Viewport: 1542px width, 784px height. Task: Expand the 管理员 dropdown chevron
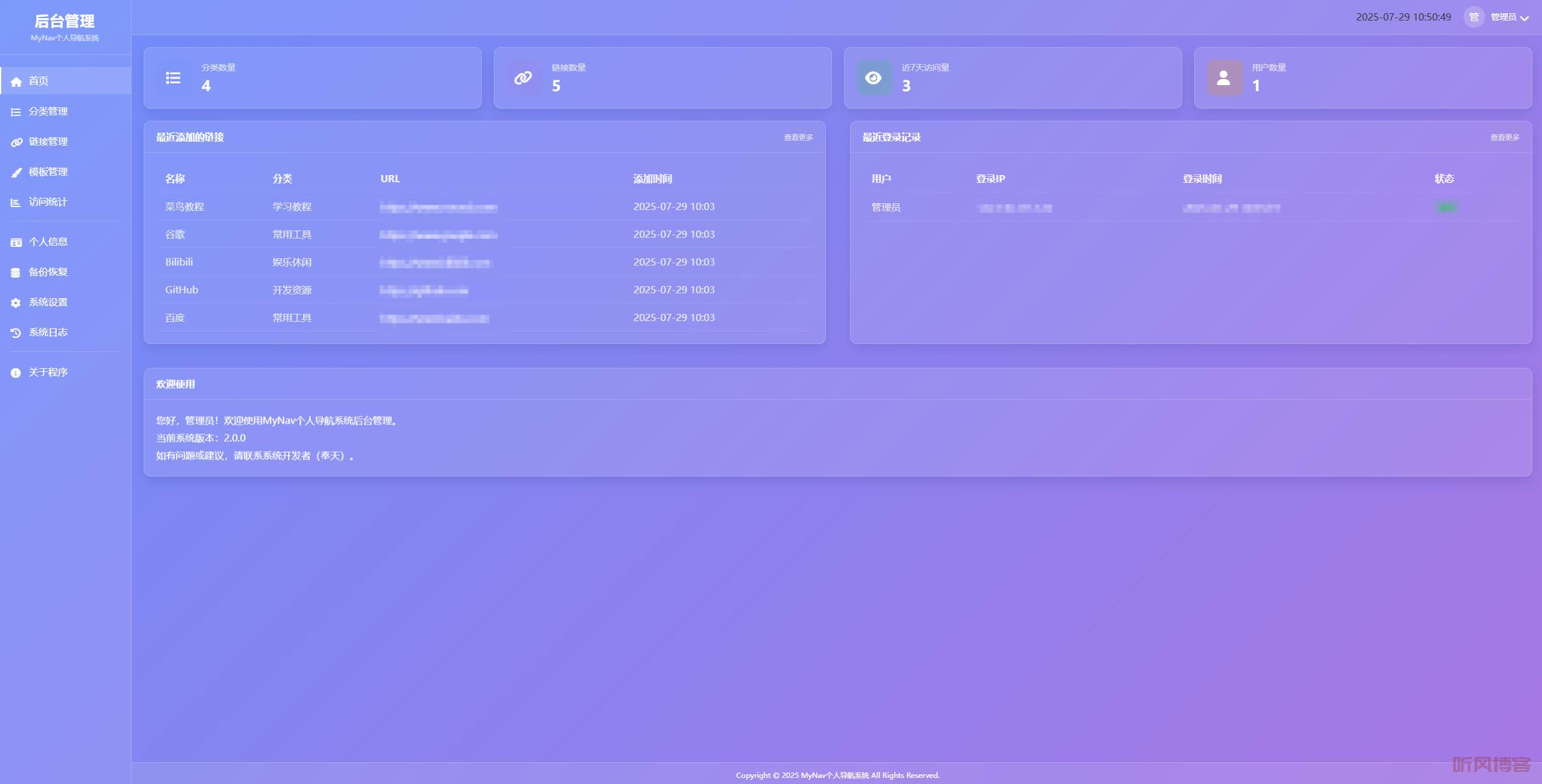1524,18
